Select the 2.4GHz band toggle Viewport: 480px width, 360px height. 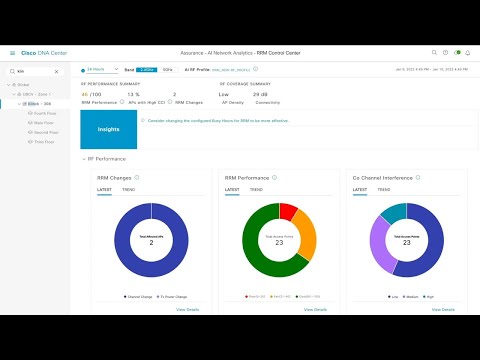pos(147,70)
